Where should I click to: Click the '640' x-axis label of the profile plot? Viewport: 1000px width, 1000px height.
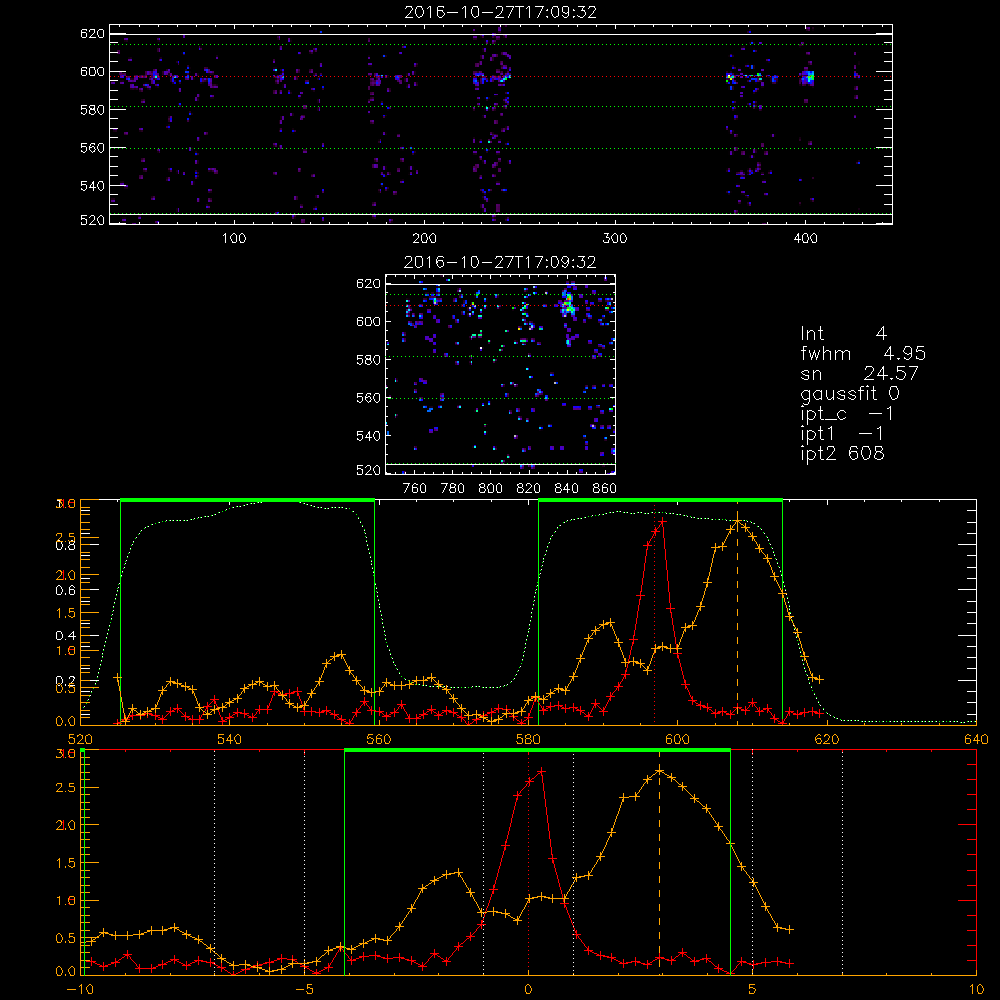click(x=976, y=739)
